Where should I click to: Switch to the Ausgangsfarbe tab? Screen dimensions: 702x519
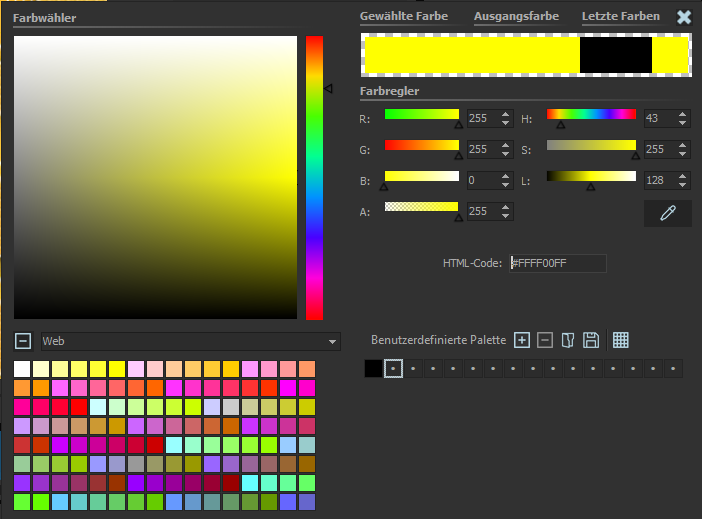[517, 17]
